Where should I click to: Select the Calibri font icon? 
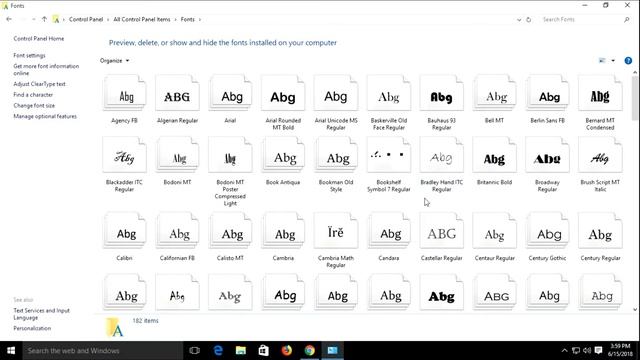tap(124, 231)
